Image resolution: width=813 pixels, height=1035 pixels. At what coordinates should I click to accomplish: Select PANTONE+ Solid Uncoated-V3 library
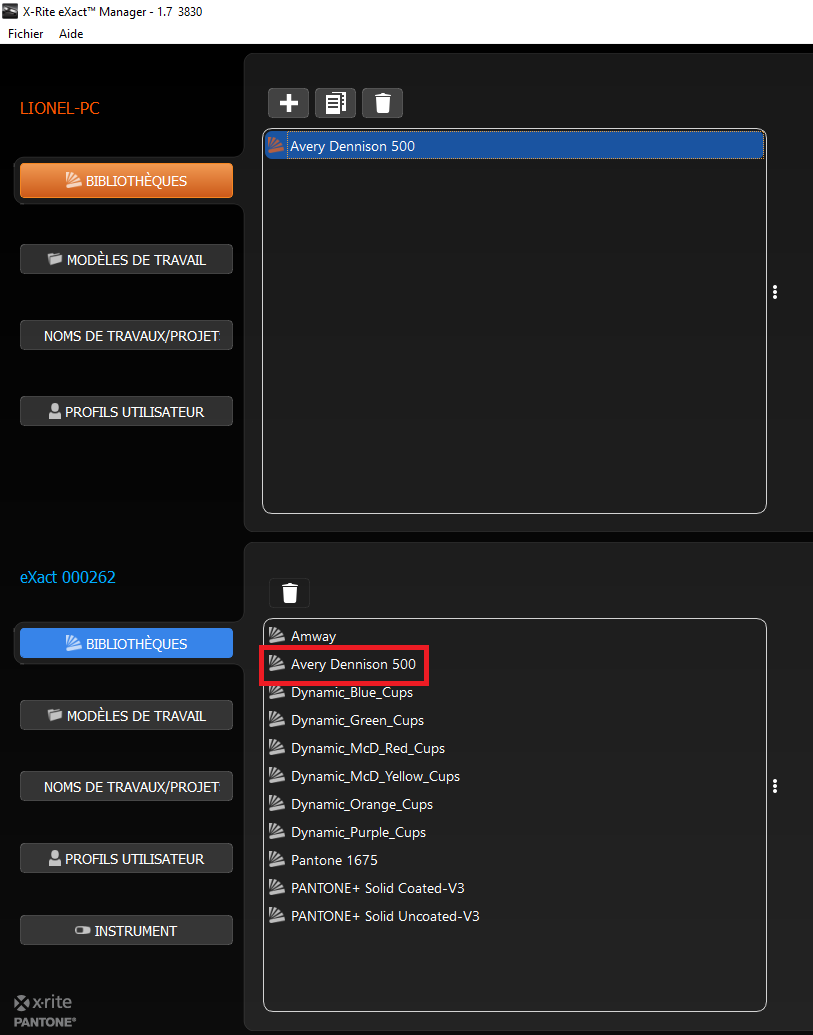[515, 916]
